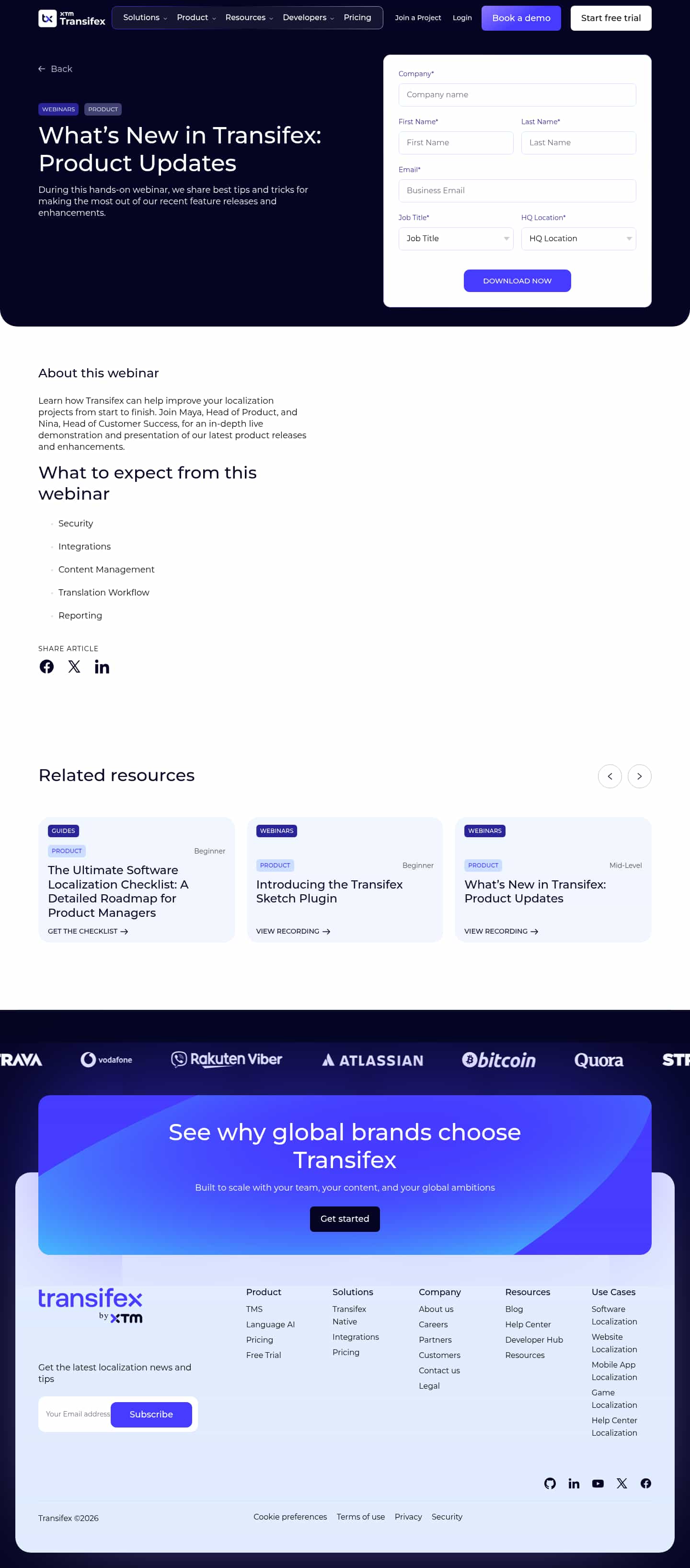Click Start free trial button
Screen dimensions: 690x1568
pyautogui.click(x=611, y=18)
